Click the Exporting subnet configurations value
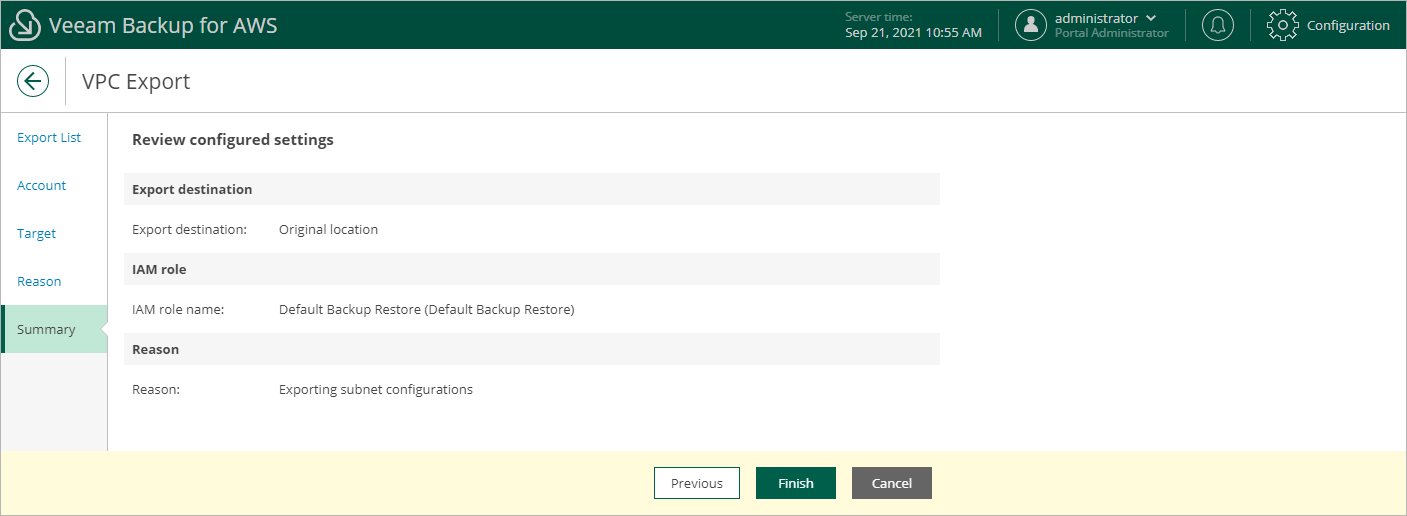The width and height of the screenshot is (1407, 516). coord(376,389)
